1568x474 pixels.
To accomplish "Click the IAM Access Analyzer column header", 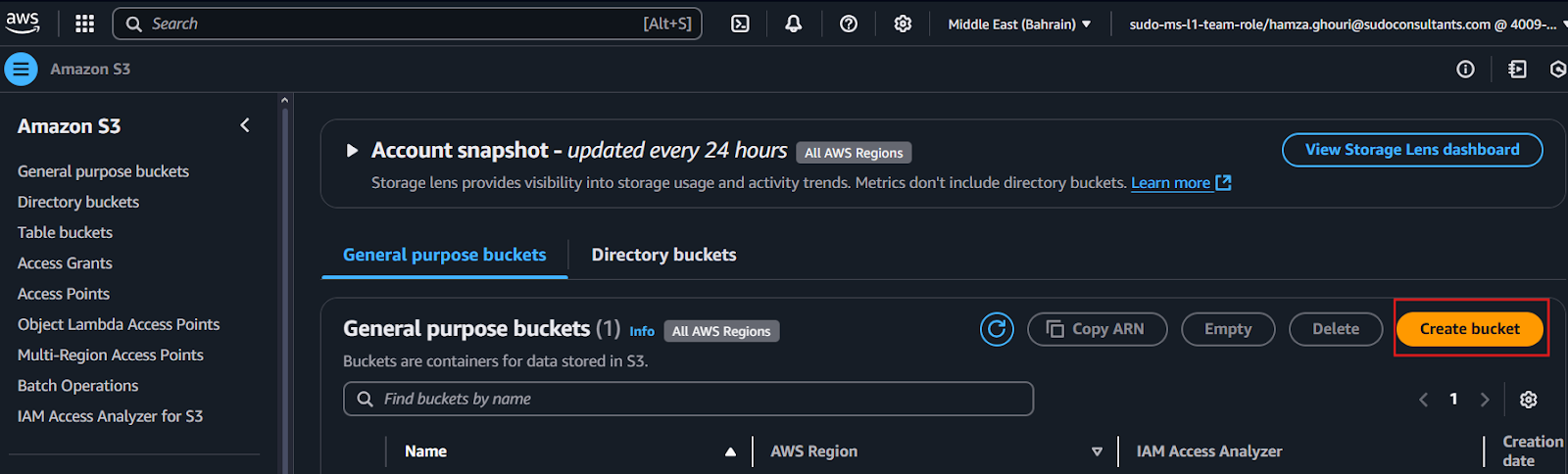I will [1209, 451].
